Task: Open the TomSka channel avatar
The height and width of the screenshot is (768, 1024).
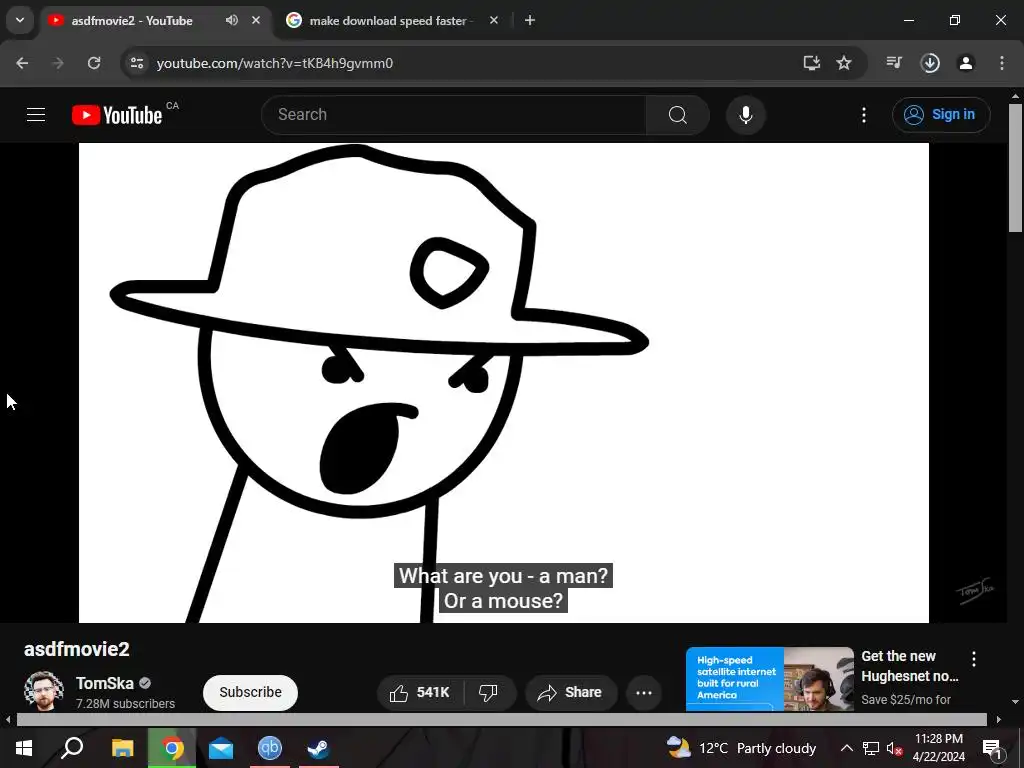Action: (x=44, y=691)
